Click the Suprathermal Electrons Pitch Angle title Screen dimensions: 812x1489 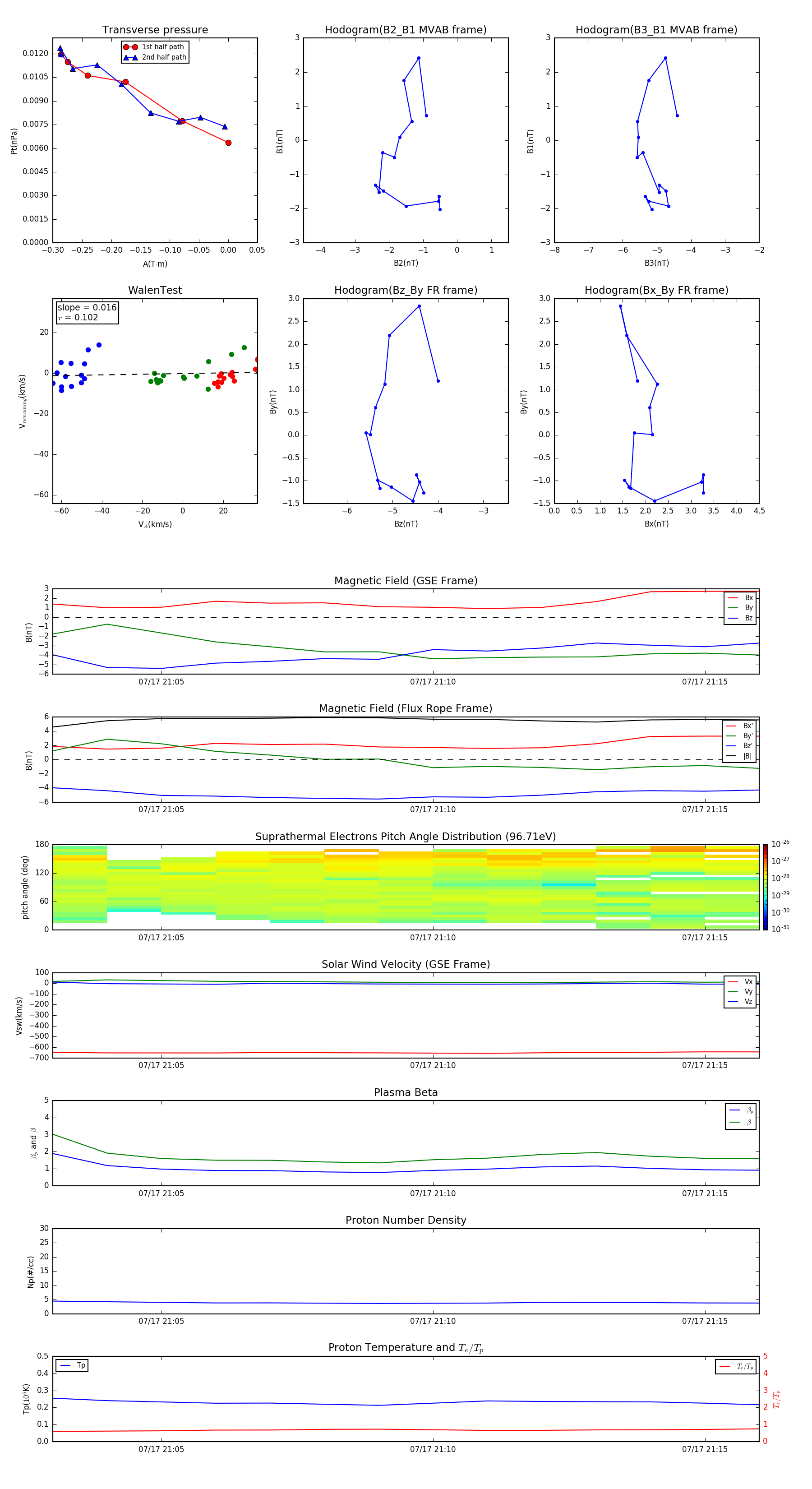[406, 837]
